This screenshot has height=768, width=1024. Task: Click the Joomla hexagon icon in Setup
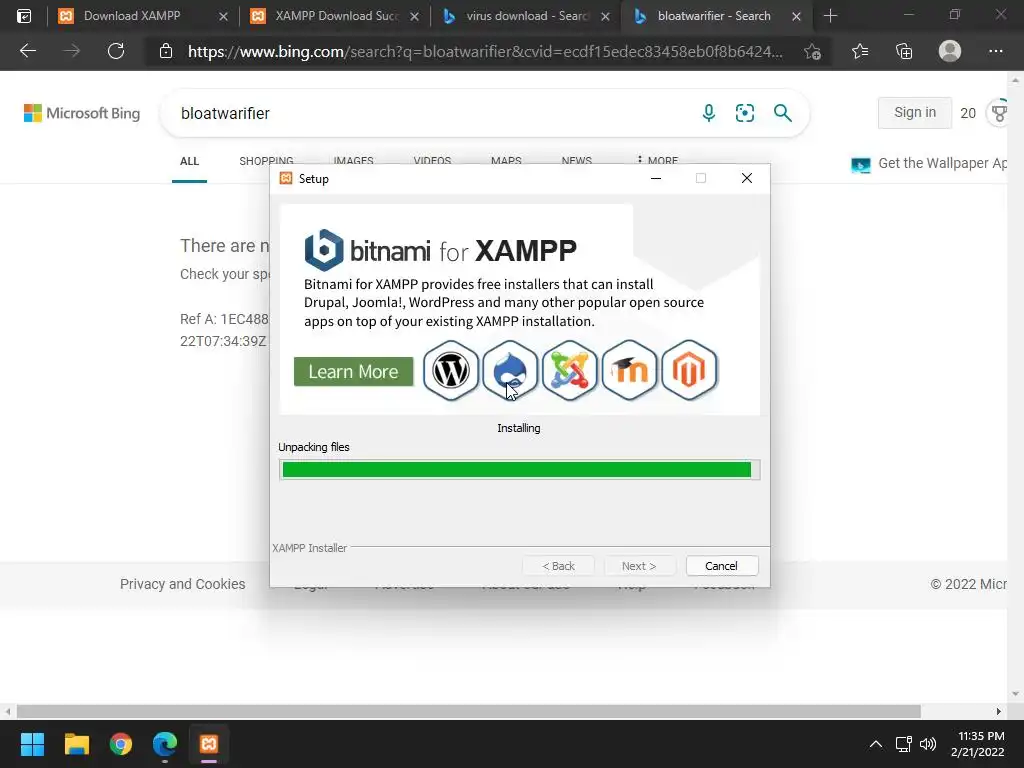pos(569,370)
